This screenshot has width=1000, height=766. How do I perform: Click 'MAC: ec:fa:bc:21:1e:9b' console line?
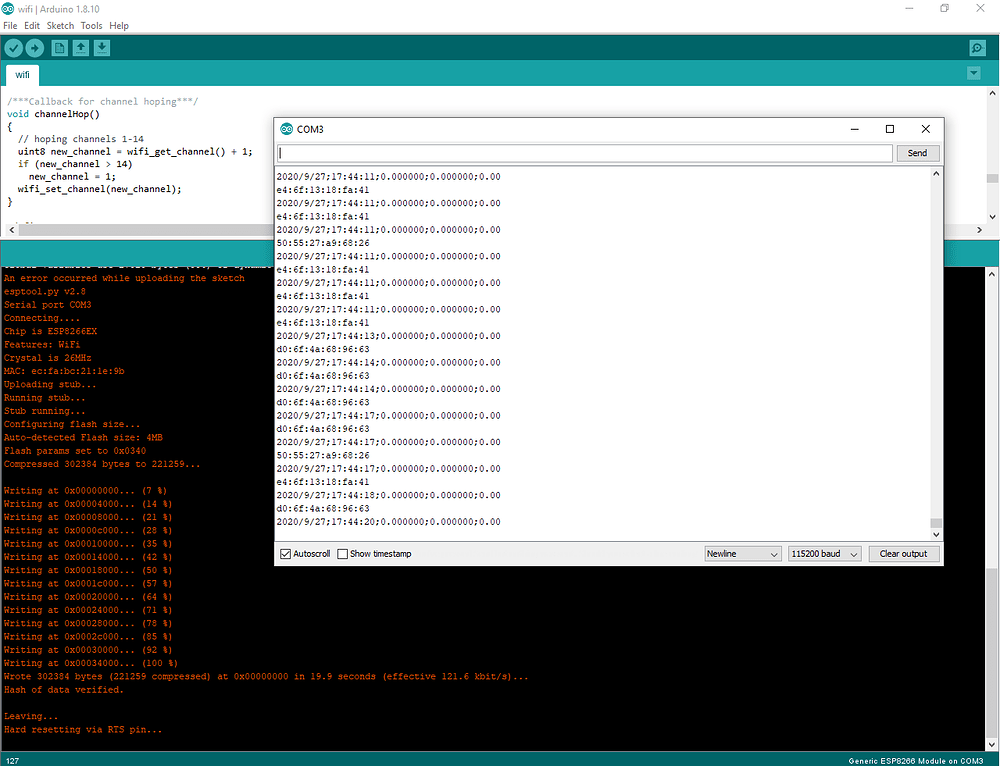click(x=64, y=371)
